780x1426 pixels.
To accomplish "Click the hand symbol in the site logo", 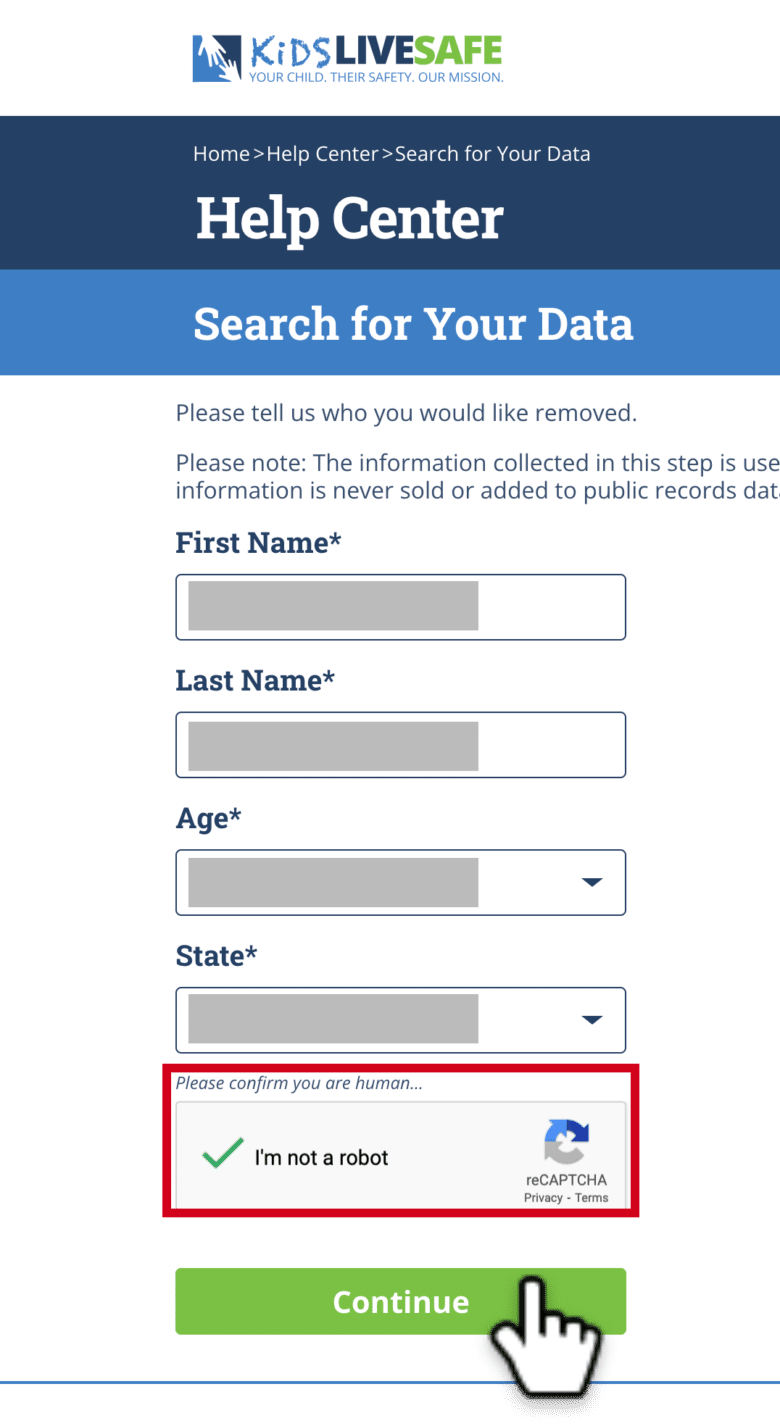I will point(215,57).
